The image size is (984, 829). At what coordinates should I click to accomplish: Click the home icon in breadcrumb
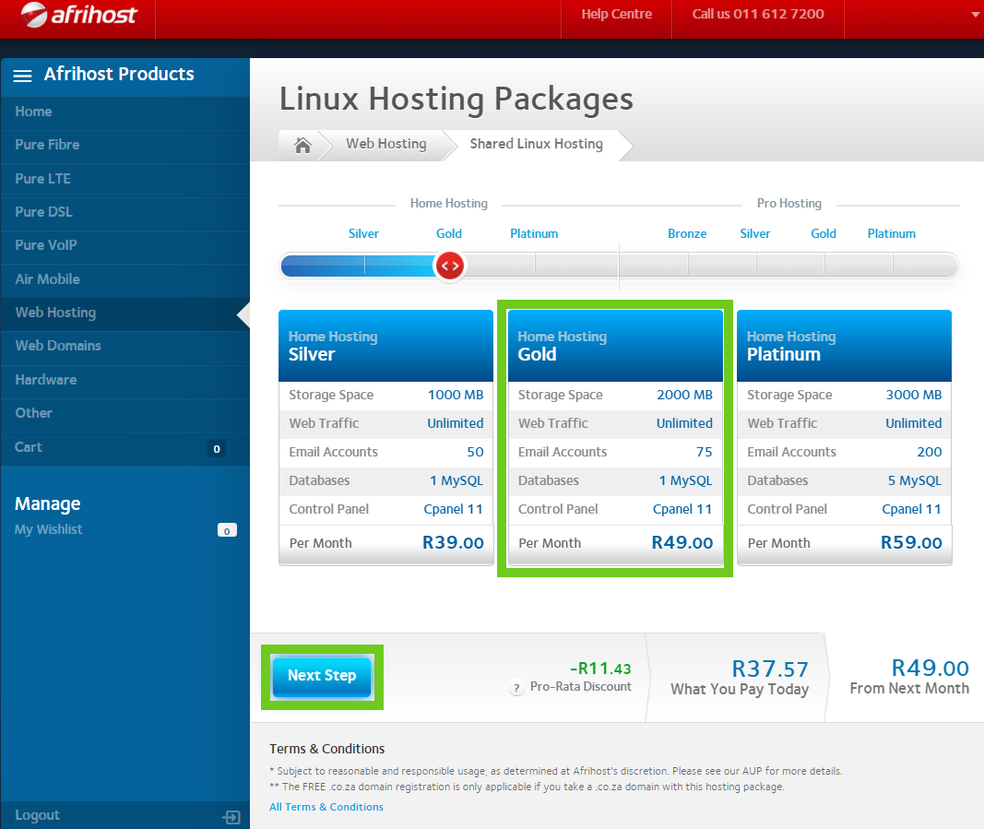pos(302,145)
